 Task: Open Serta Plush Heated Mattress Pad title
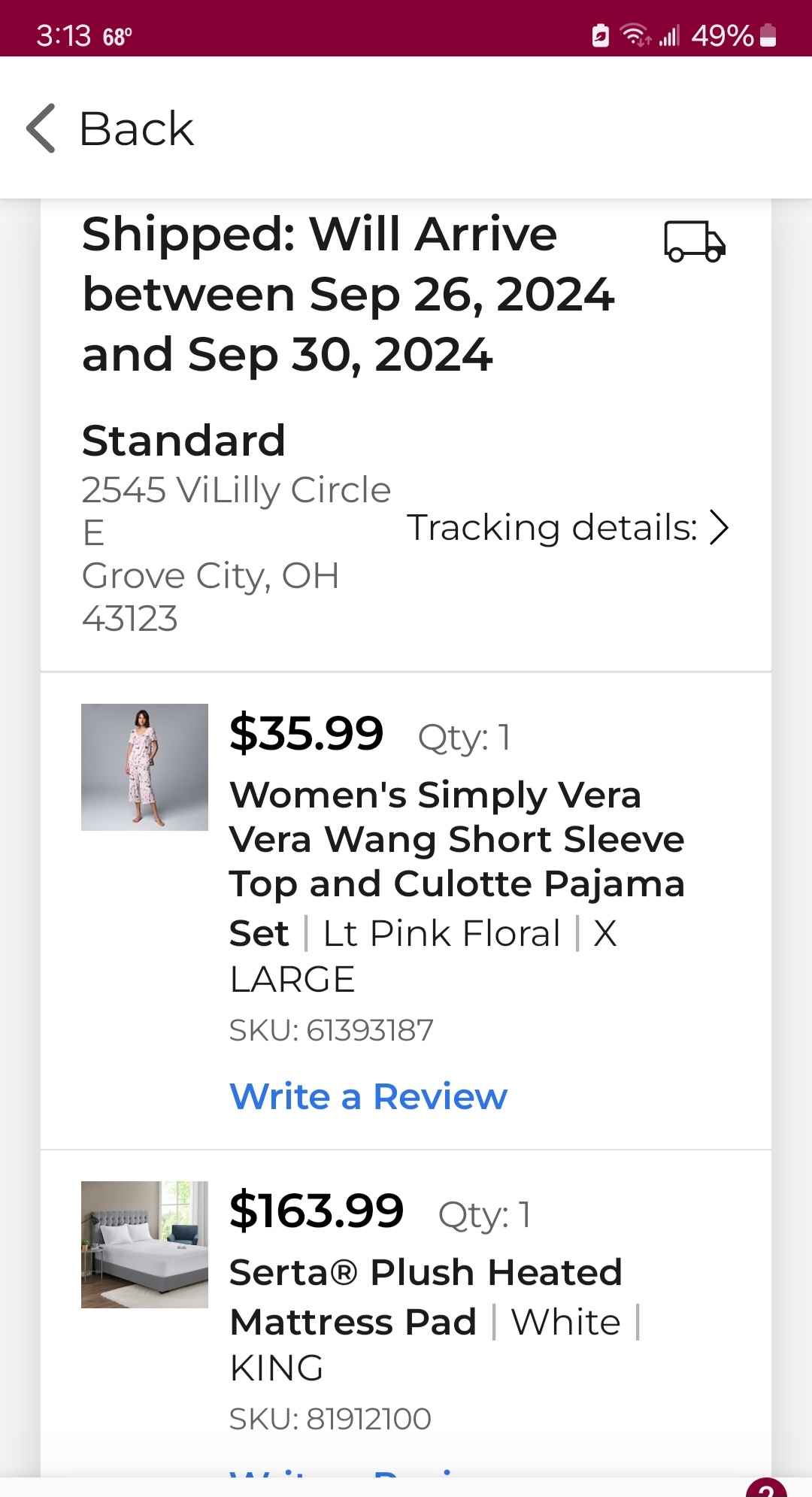pos(426,1296)
